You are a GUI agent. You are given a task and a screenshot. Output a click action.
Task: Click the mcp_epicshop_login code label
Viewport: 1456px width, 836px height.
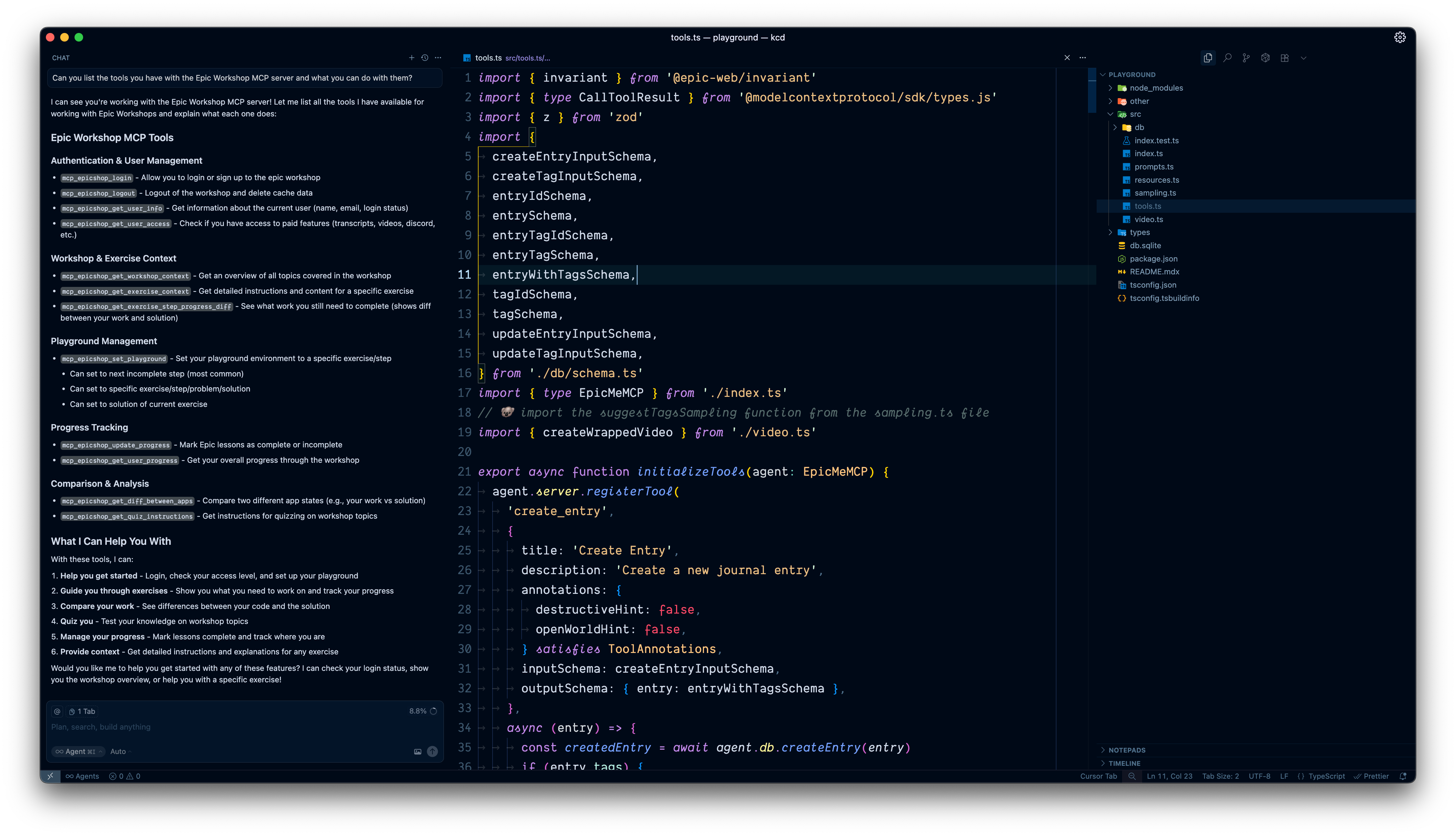tap(97, 178)
